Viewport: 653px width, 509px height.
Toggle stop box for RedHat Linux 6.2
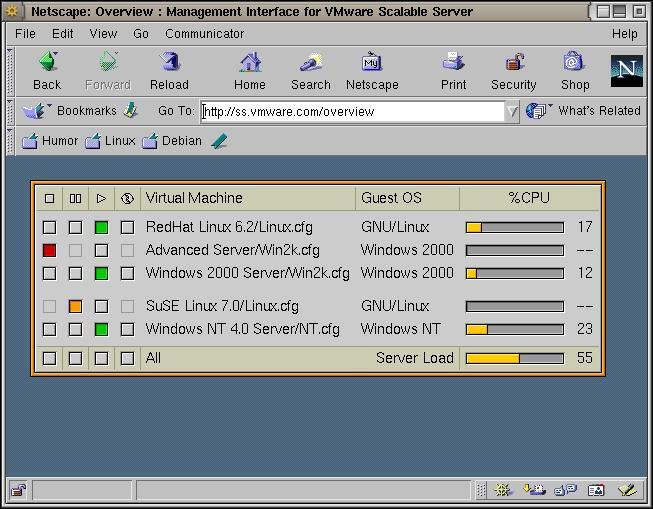point(49,227)
